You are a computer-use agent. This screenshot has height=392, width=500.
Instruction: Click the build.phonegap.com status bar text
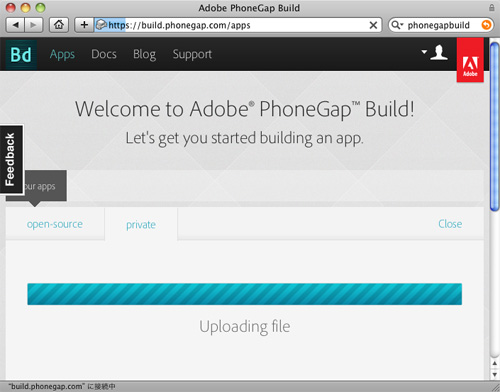click(x=62, y=386)
